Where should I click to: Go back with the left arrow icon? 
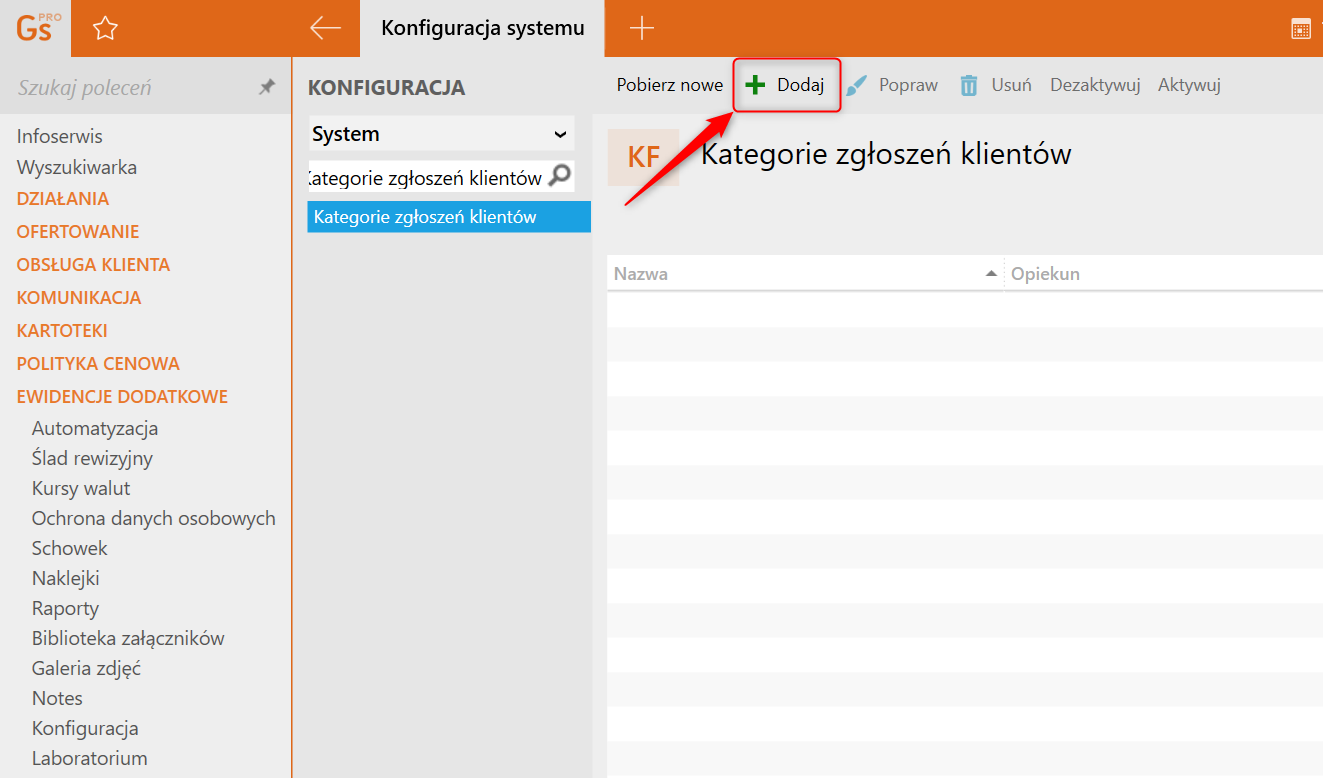tap(326, 28)
